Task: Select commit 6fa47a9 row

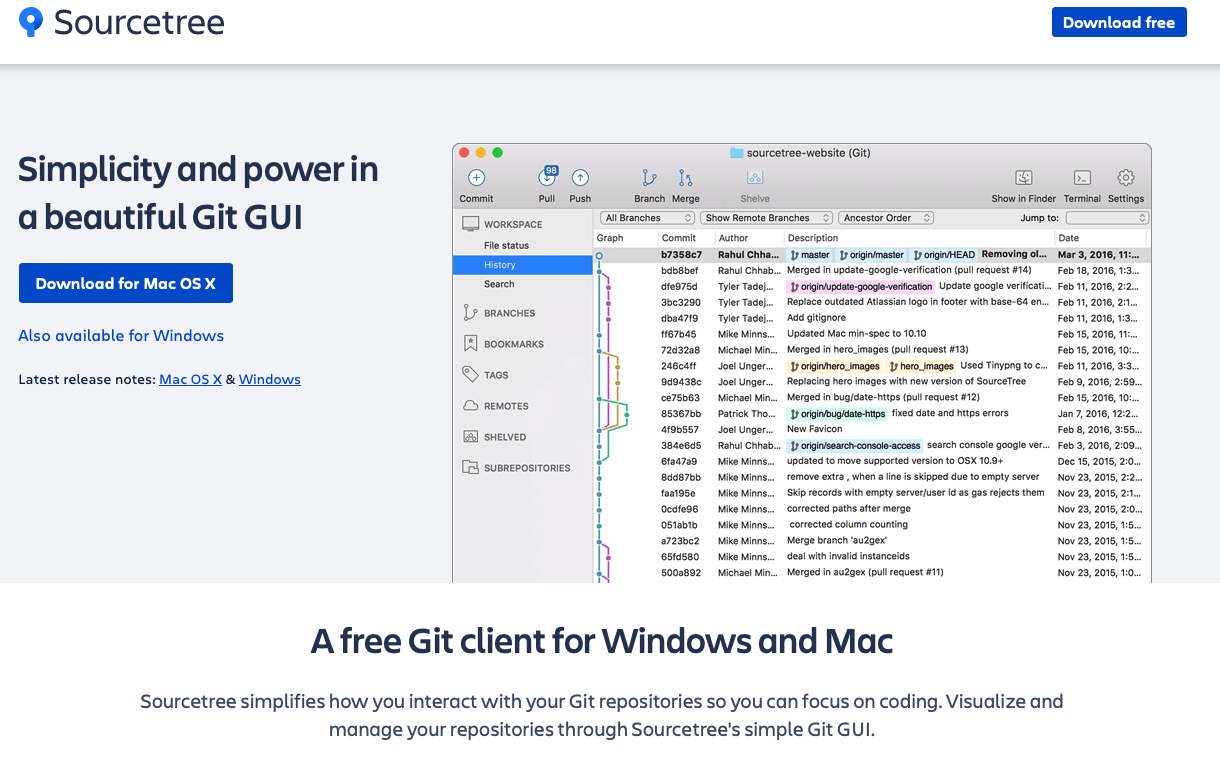Action: (872, 461)
